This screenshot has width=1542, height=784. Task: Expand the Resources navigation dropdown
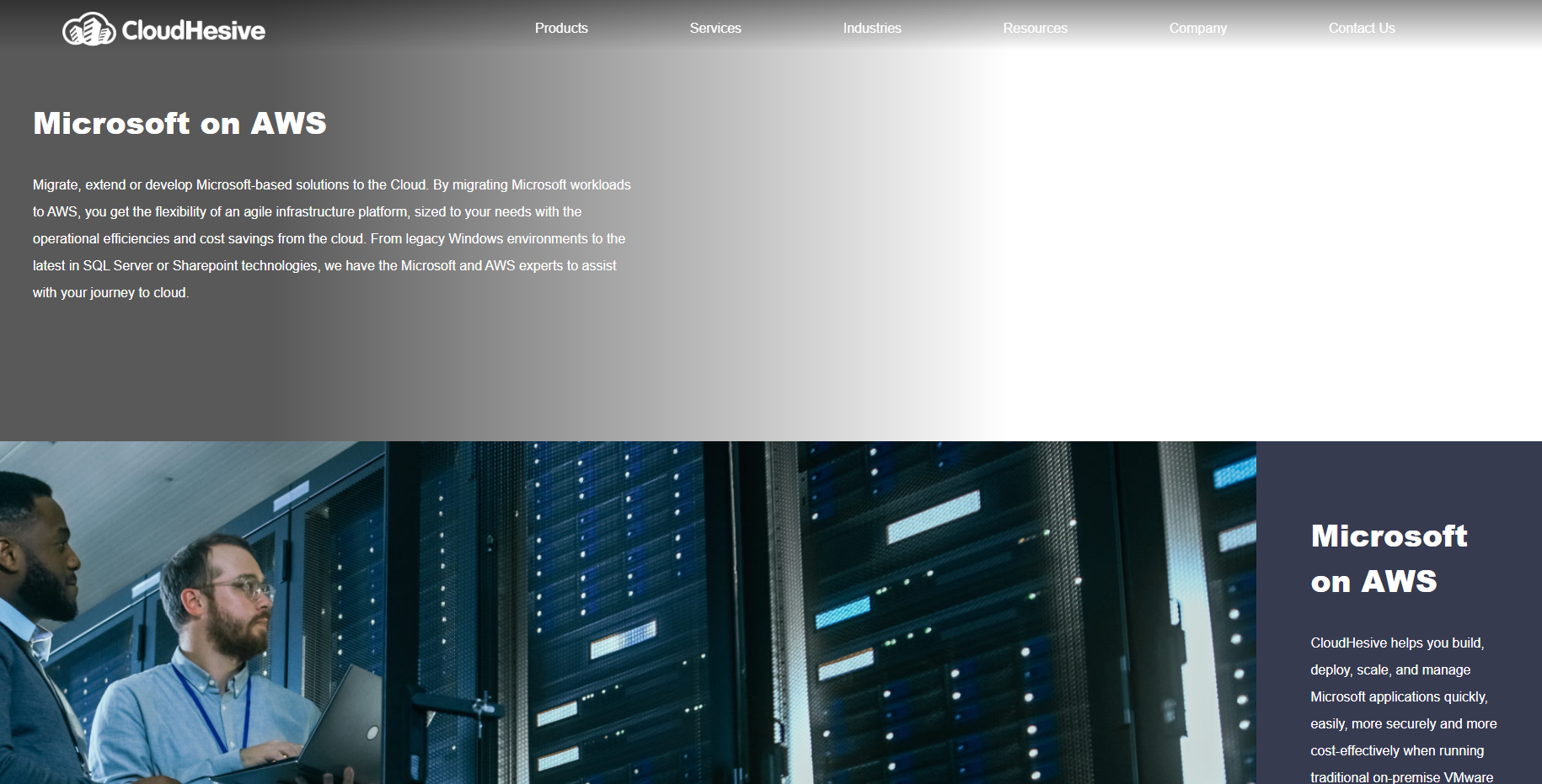coord(1035,28)
